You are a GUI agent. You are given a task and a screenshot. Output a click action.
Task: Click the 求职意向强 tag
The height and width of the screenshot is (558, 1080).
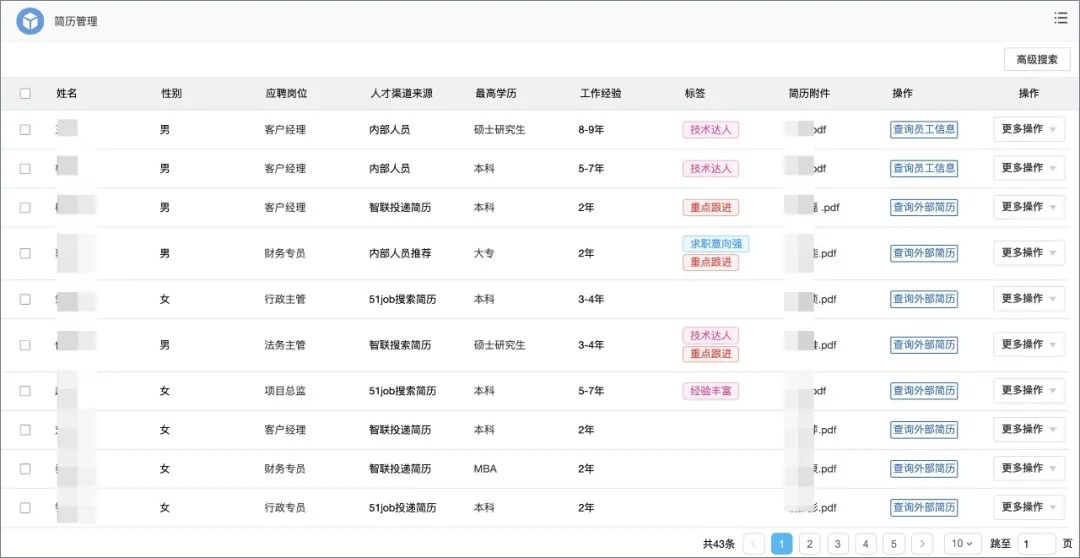click(716, 244)
